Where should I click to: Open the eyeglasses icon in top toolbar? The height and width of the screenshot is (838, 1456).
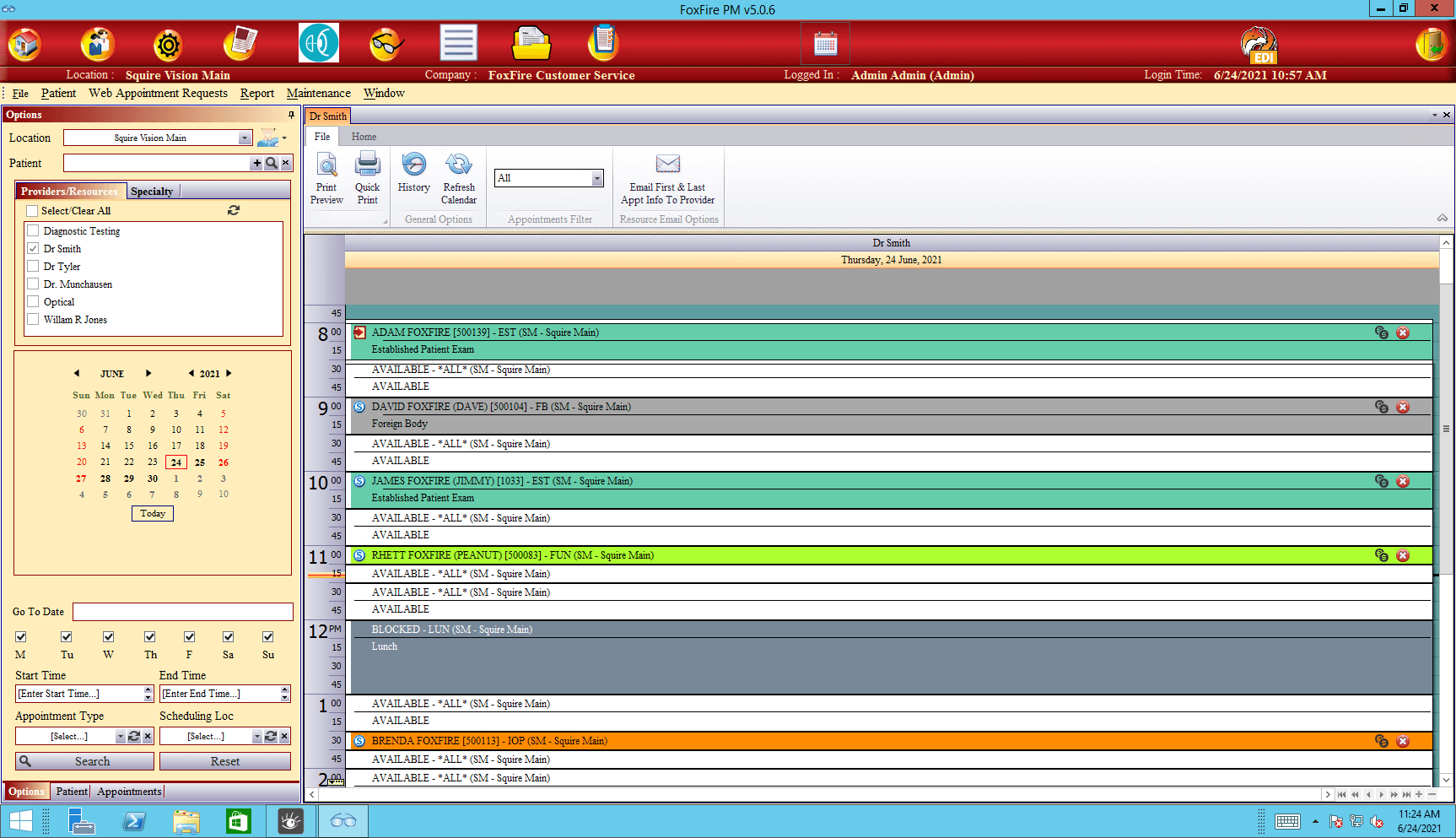[x=387, y=44]
